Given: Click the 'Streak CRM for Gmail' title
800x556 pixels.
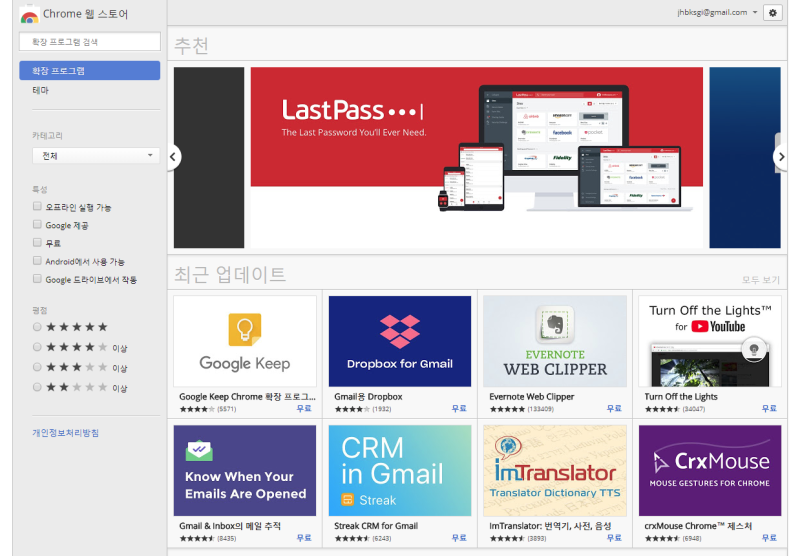Looking at the screenshot, I should click(x=376, y=525).
